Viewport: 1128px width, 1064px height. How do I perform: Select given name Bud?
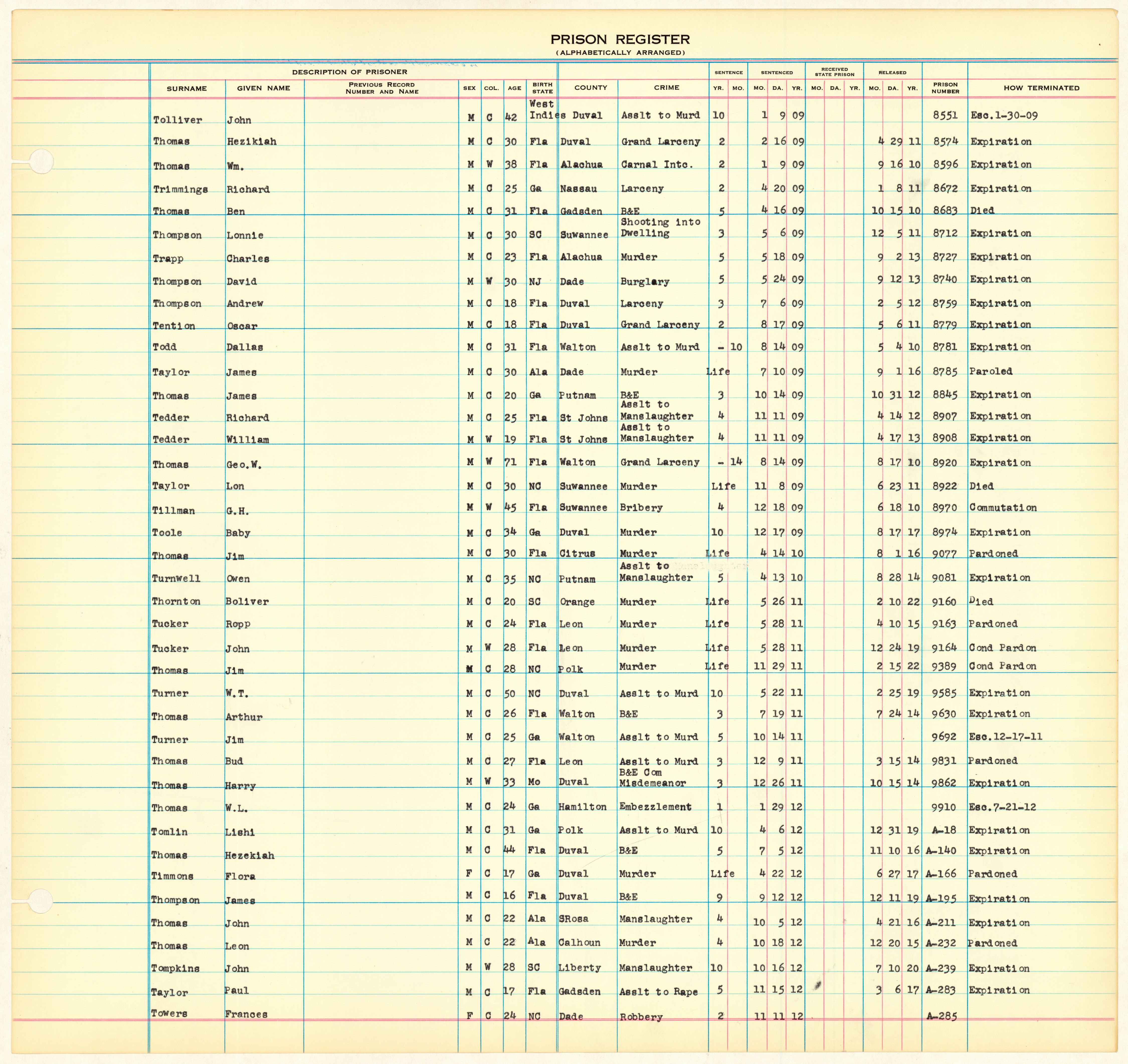(234, 762)
